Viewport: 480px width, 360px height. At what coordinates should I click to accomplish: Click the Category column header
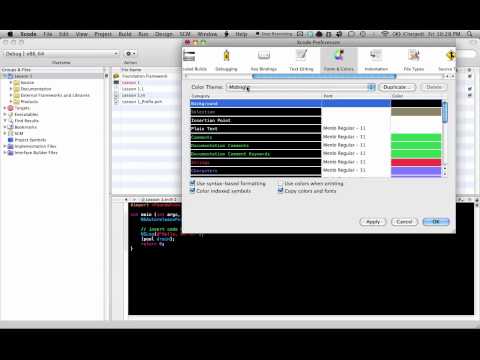(x=256, y=96)
